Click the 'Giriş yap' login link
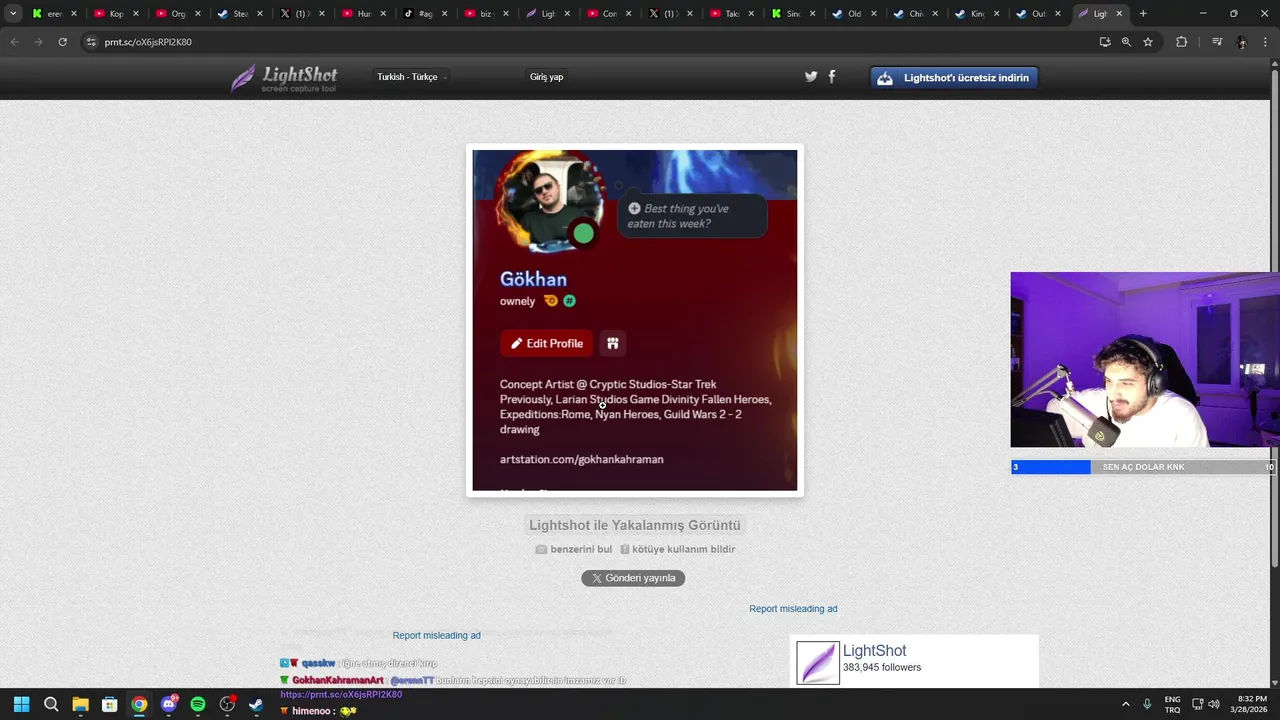1280x720 pixels. (x=546, y=77)
